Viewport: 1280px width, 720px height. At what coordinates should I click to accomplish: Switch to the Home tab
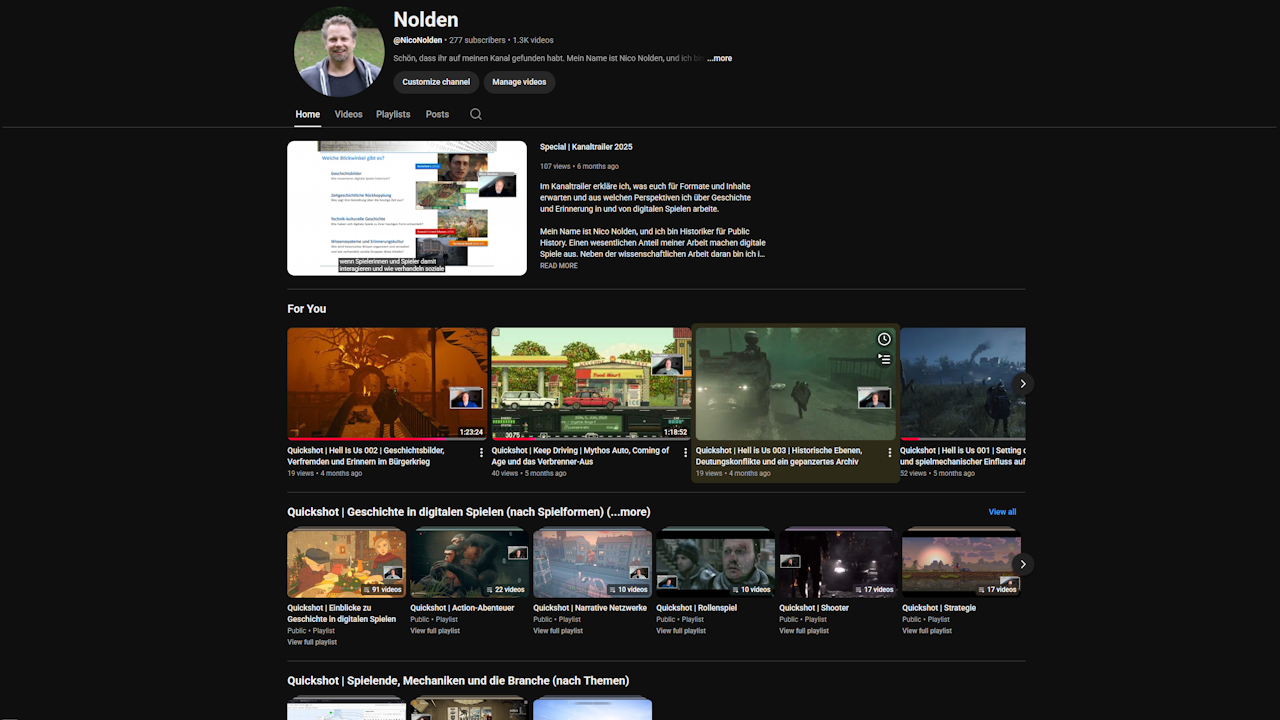click(308, 114)
